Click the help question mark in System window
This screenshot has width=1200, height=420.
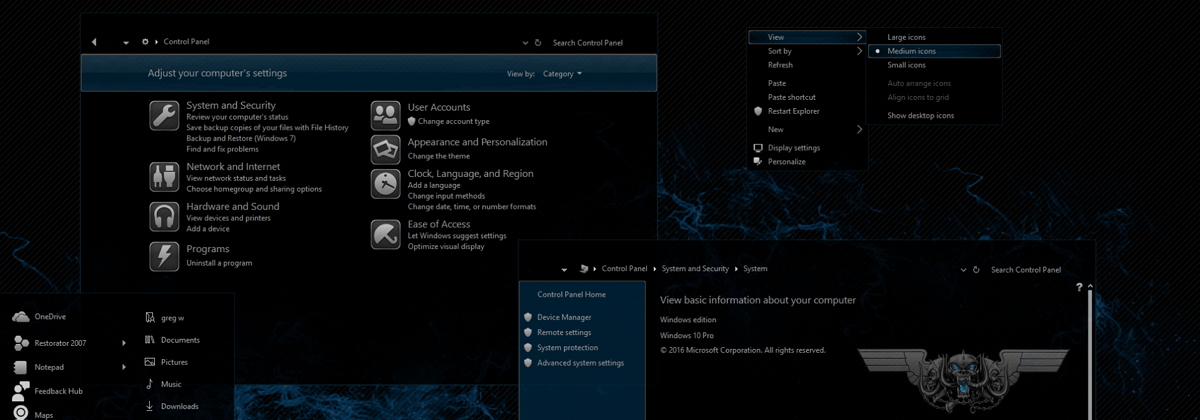point(1079,287)
